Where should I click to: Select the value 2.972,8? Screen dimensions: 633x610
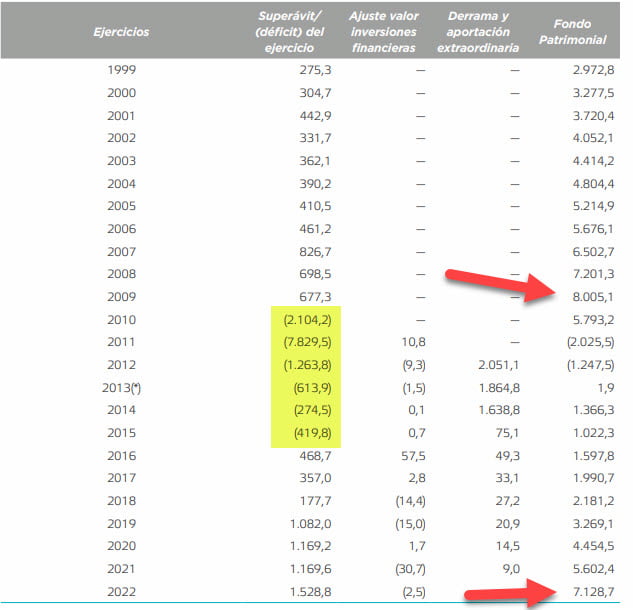tap(593, 70)
